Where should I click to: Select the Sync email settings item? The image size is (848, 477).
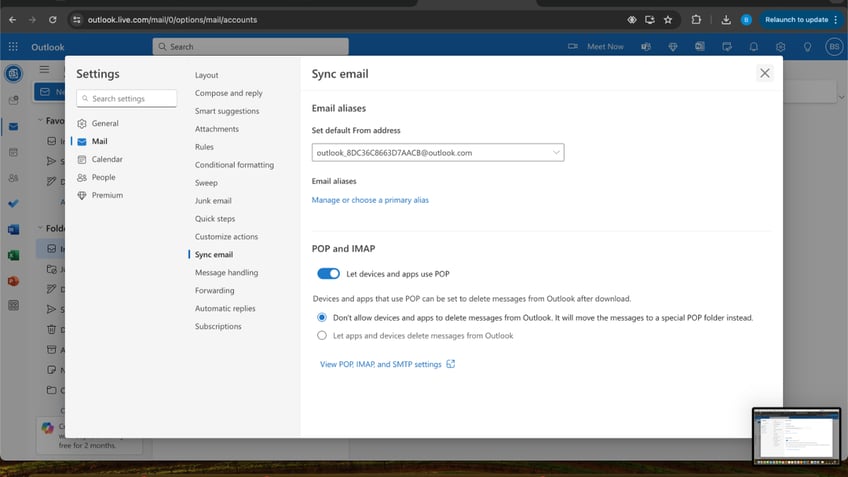click(214, 254)
